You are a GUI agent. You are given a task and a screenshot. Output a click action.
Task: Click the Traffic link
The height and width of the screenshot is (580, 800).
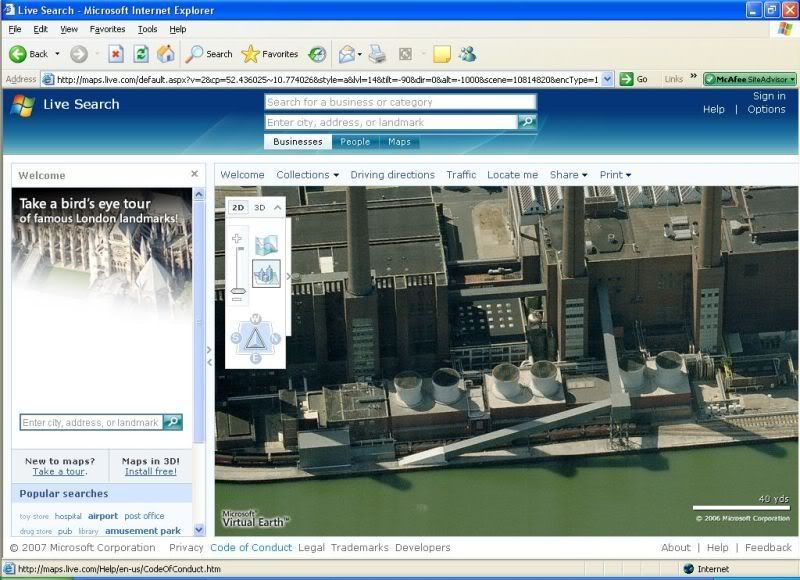pyautogui.click(x=461, y=174)
